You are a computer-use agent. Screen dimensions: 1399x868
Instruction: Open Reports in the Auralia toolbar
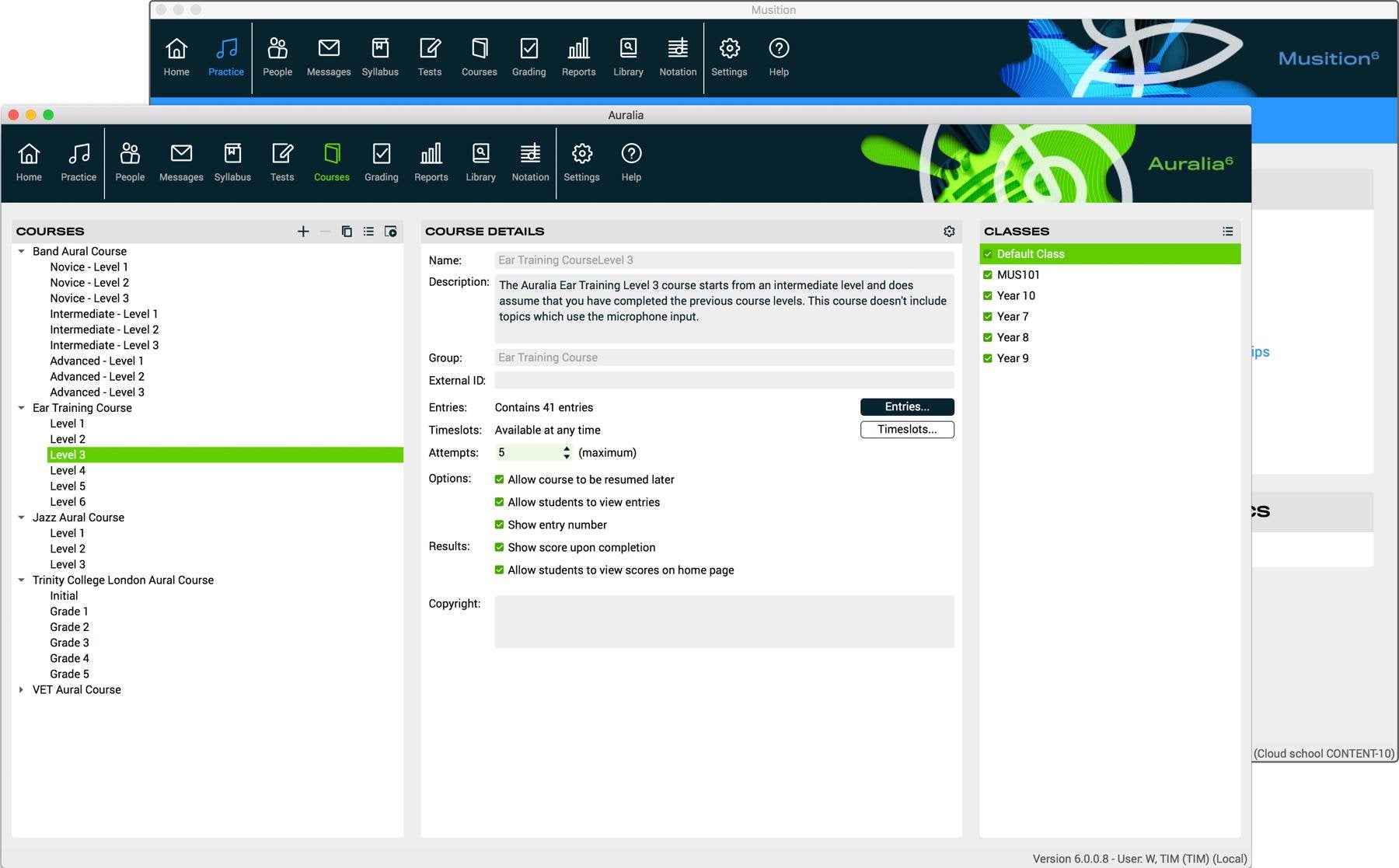pyautogui.click(x=431, y=162)
